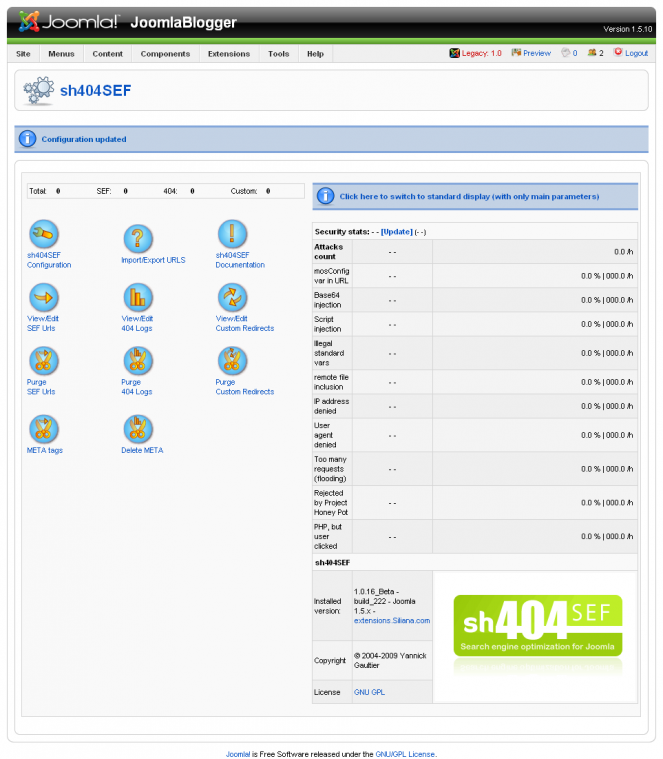The width and height of the screenshot is (663, 759).
Task: Open the Help menu
Action: (315, 54)
